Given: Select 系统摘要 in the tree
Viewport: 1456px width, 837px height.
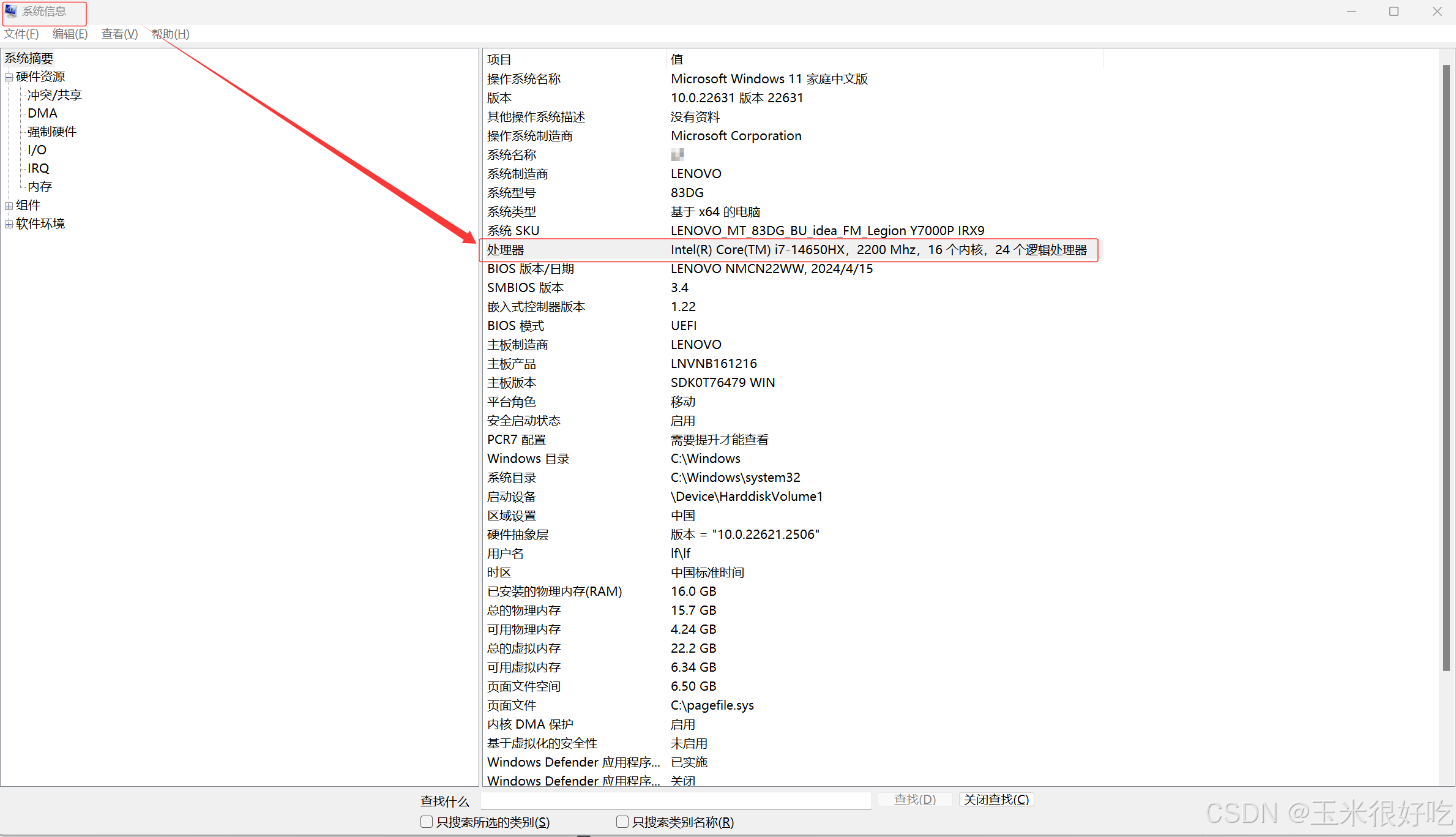Looking at the screenshot, I should coord(29,58).
